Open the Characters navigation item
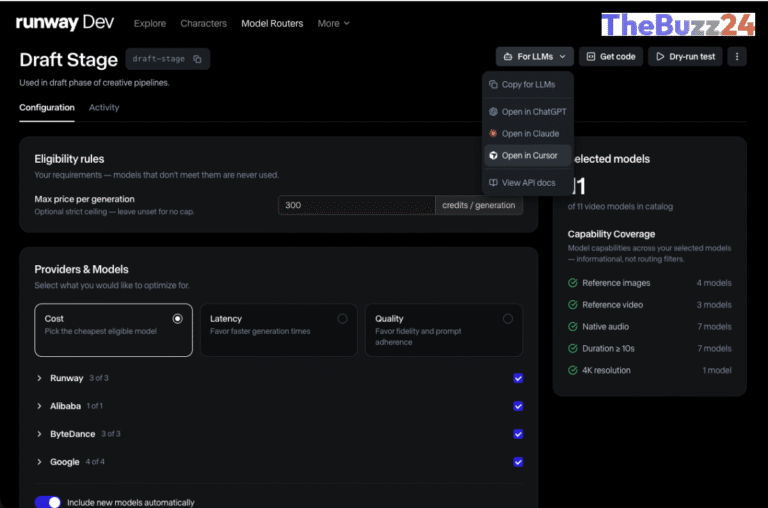This screenshot has width=768, height=508. pos(203,24)
